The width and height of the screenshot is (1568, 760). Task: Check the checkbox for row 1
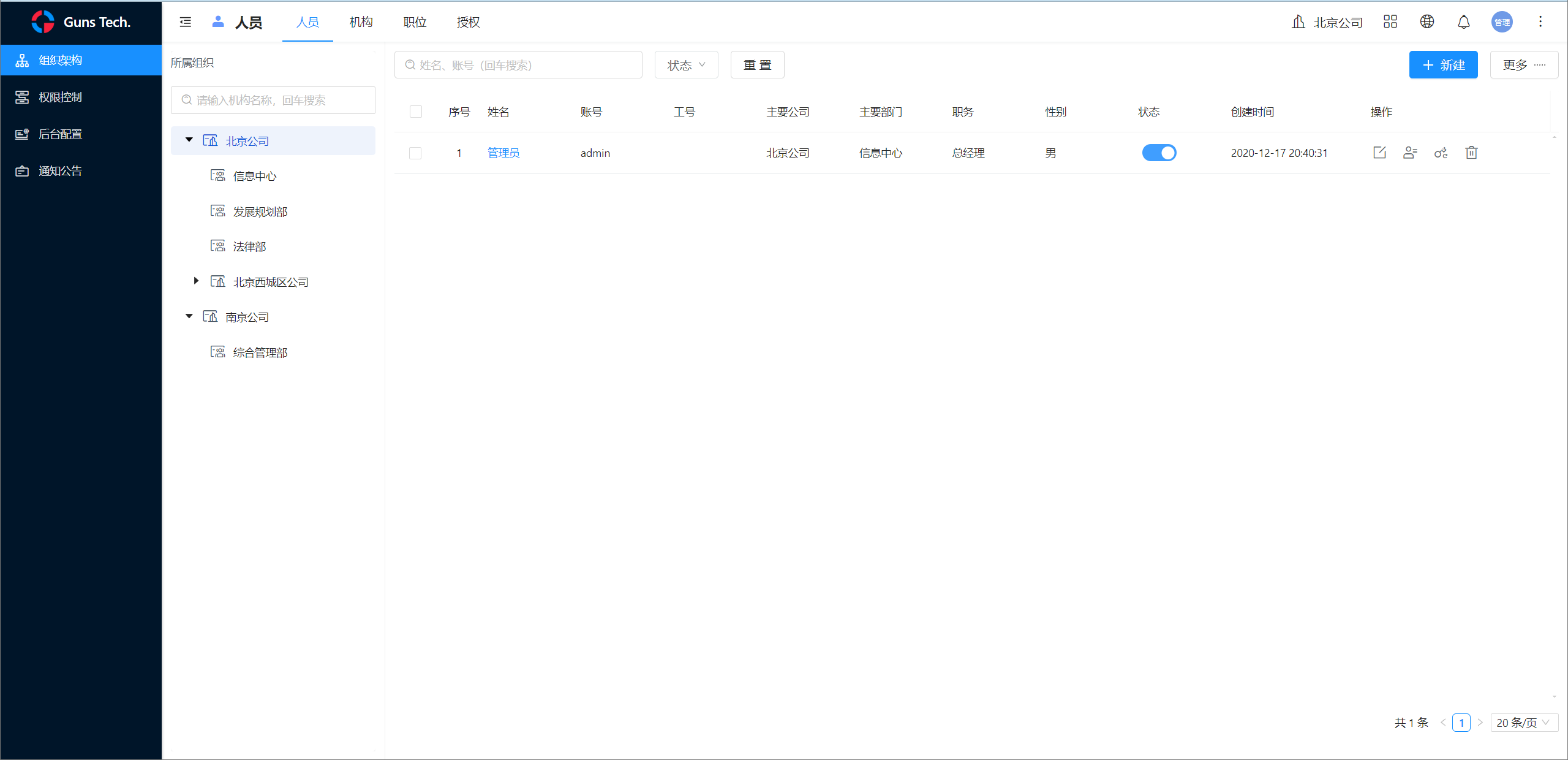(415, 153)
